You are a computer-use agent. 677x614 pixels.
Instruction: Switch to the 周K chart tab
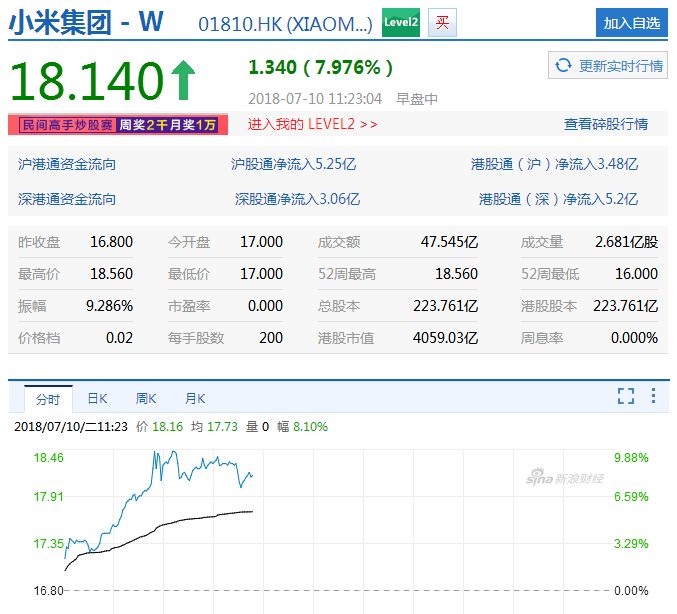(x=146, y=398)
